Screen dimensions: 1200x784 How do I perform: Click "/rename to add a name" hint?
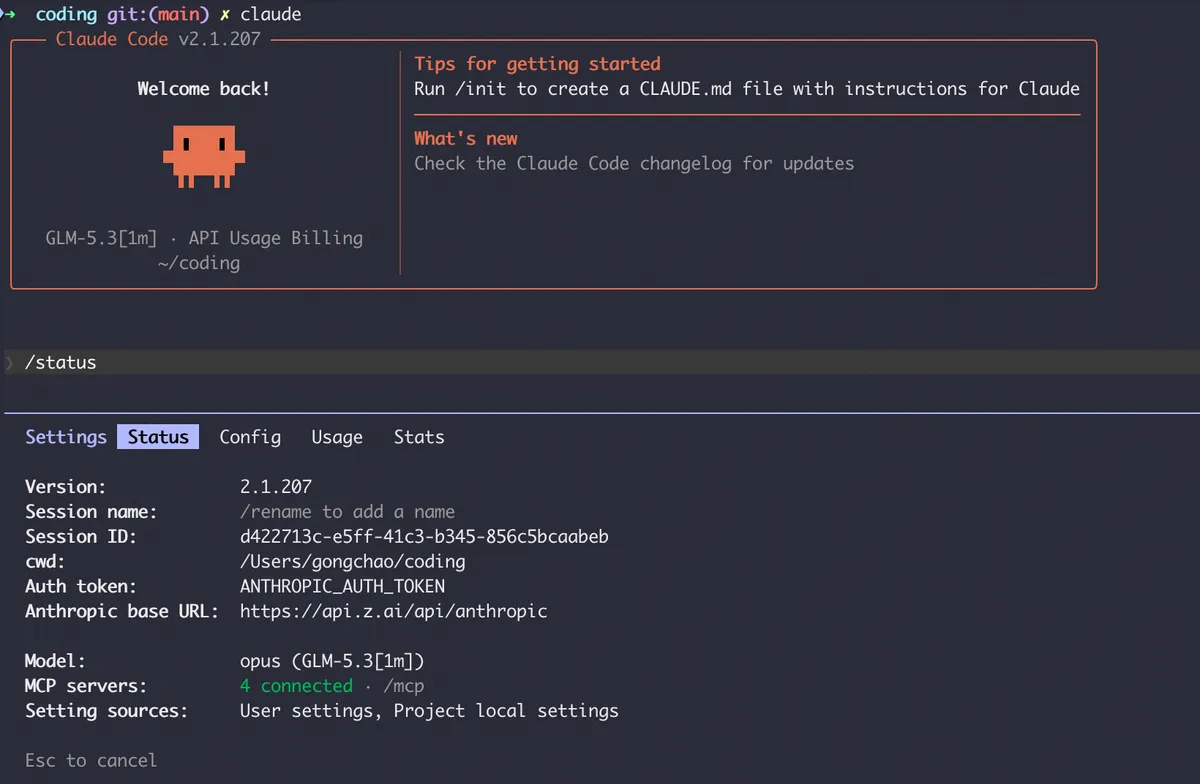[x=347, y=512]
